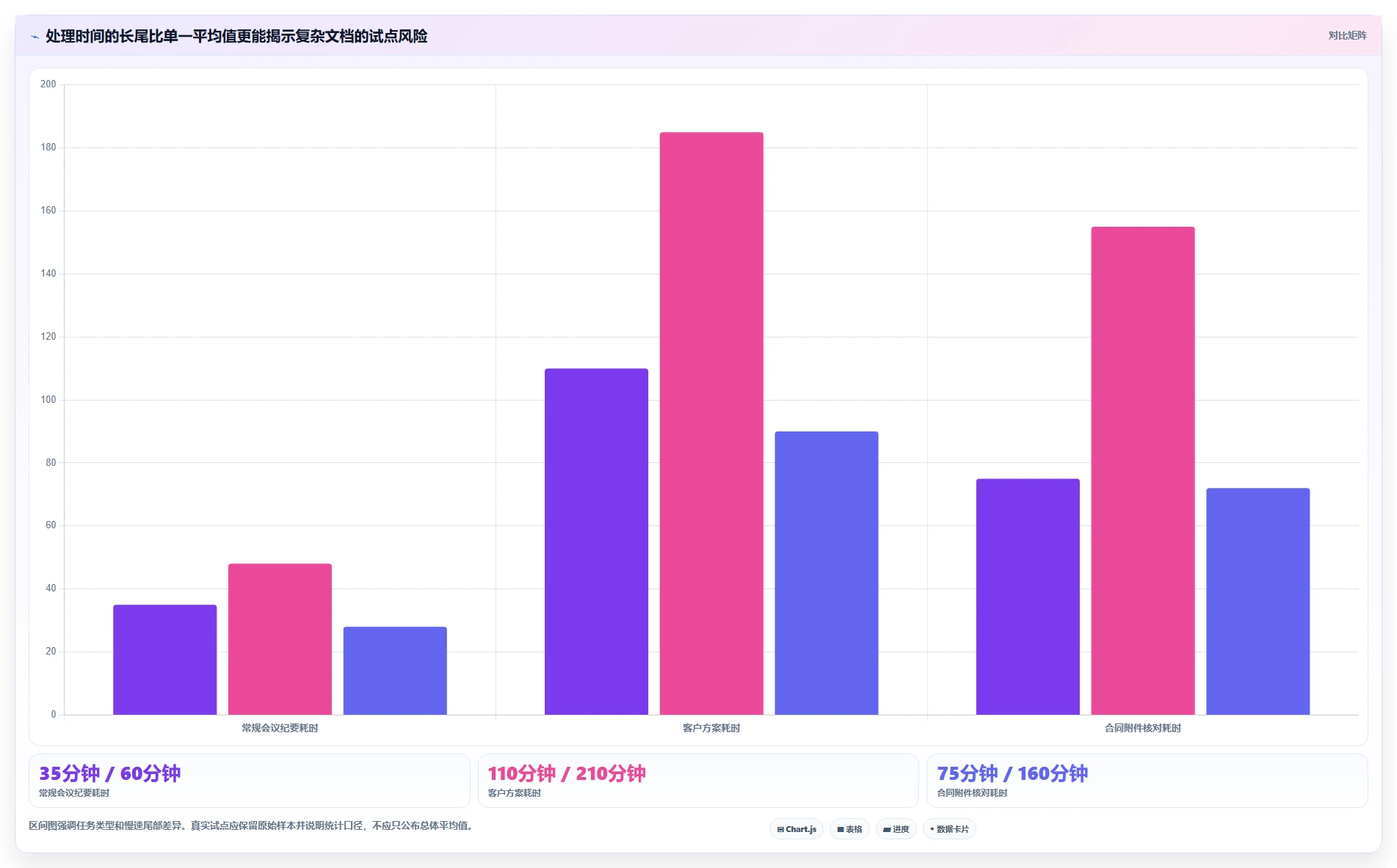Select the 数据卡片 tag chip
1397x868 pixels.
949,829
